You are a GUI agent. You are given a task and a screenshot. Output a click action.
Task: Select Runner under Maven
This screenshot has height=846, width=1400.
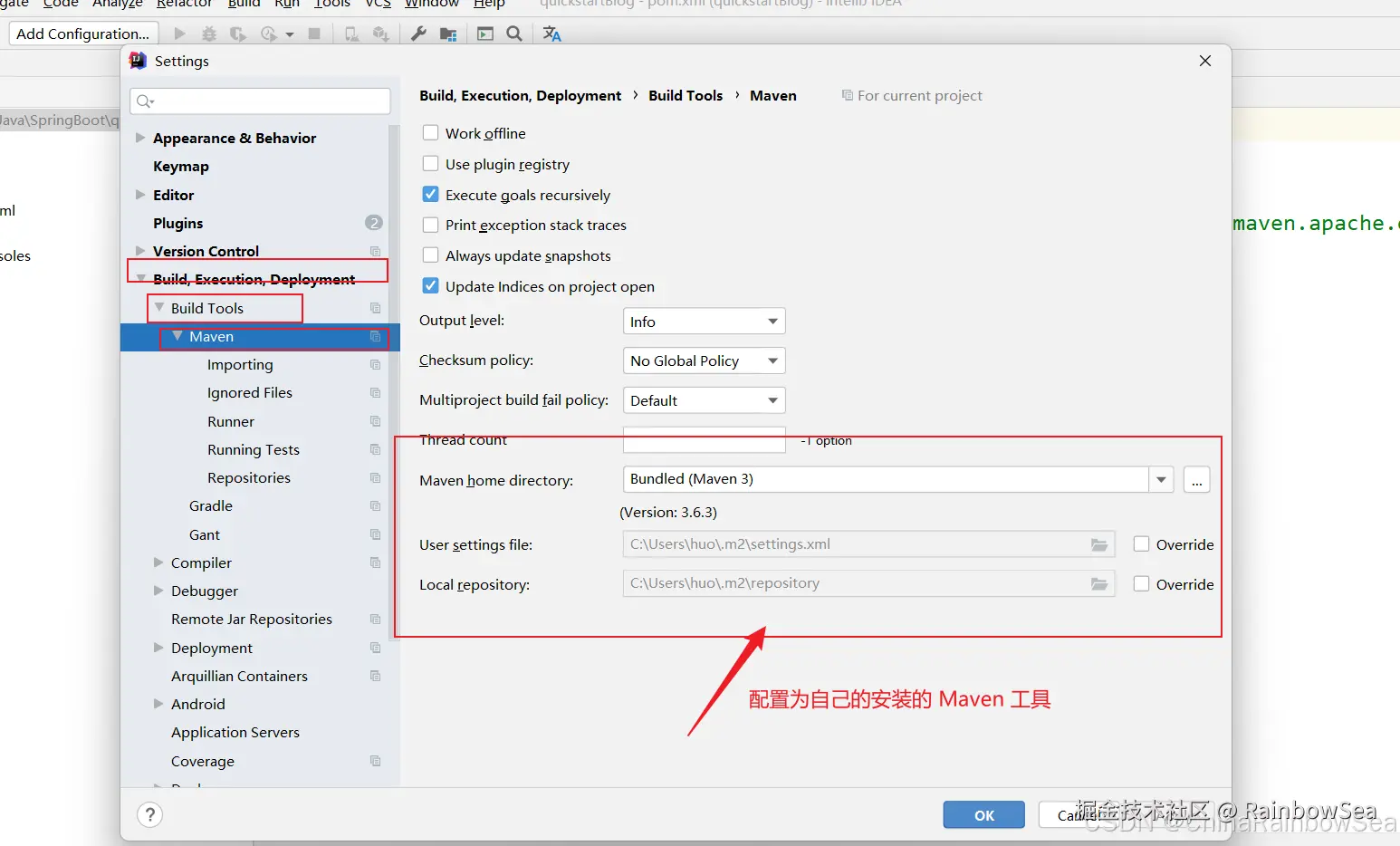pos(231,421)
